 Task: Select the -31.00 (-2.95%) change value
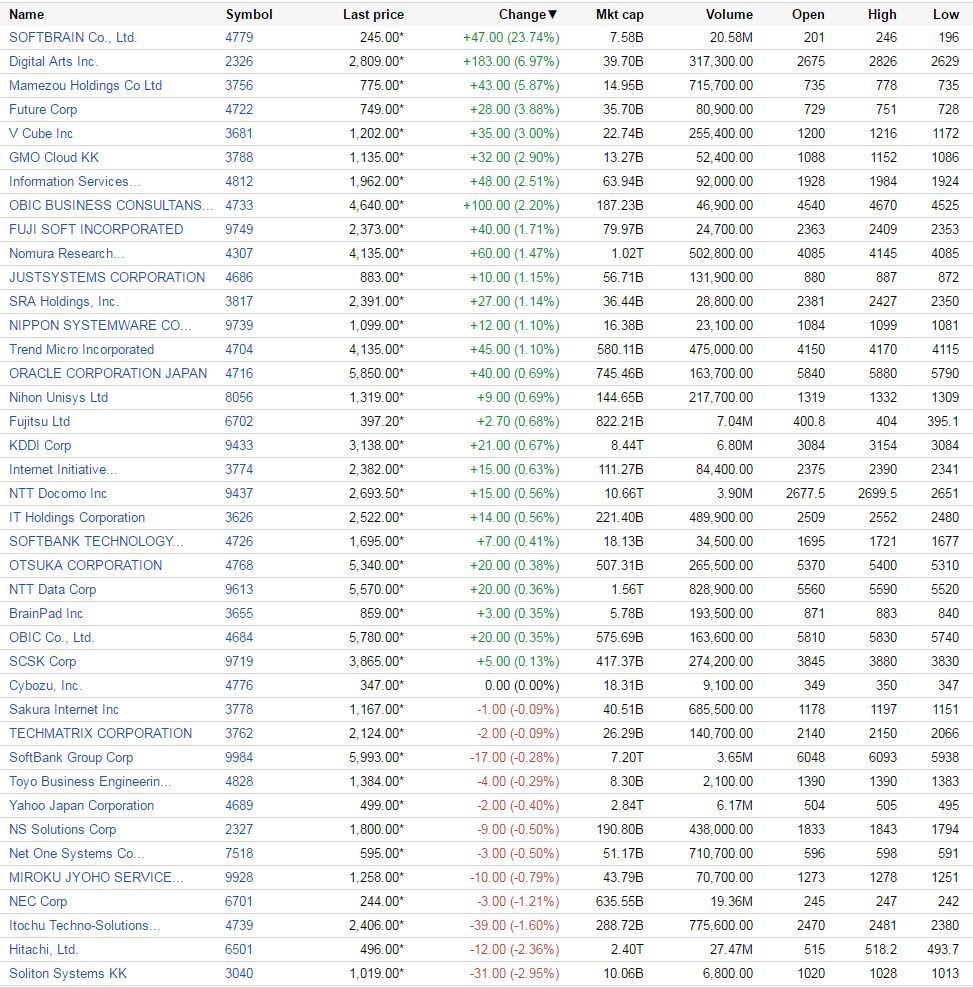click(514, 973)
